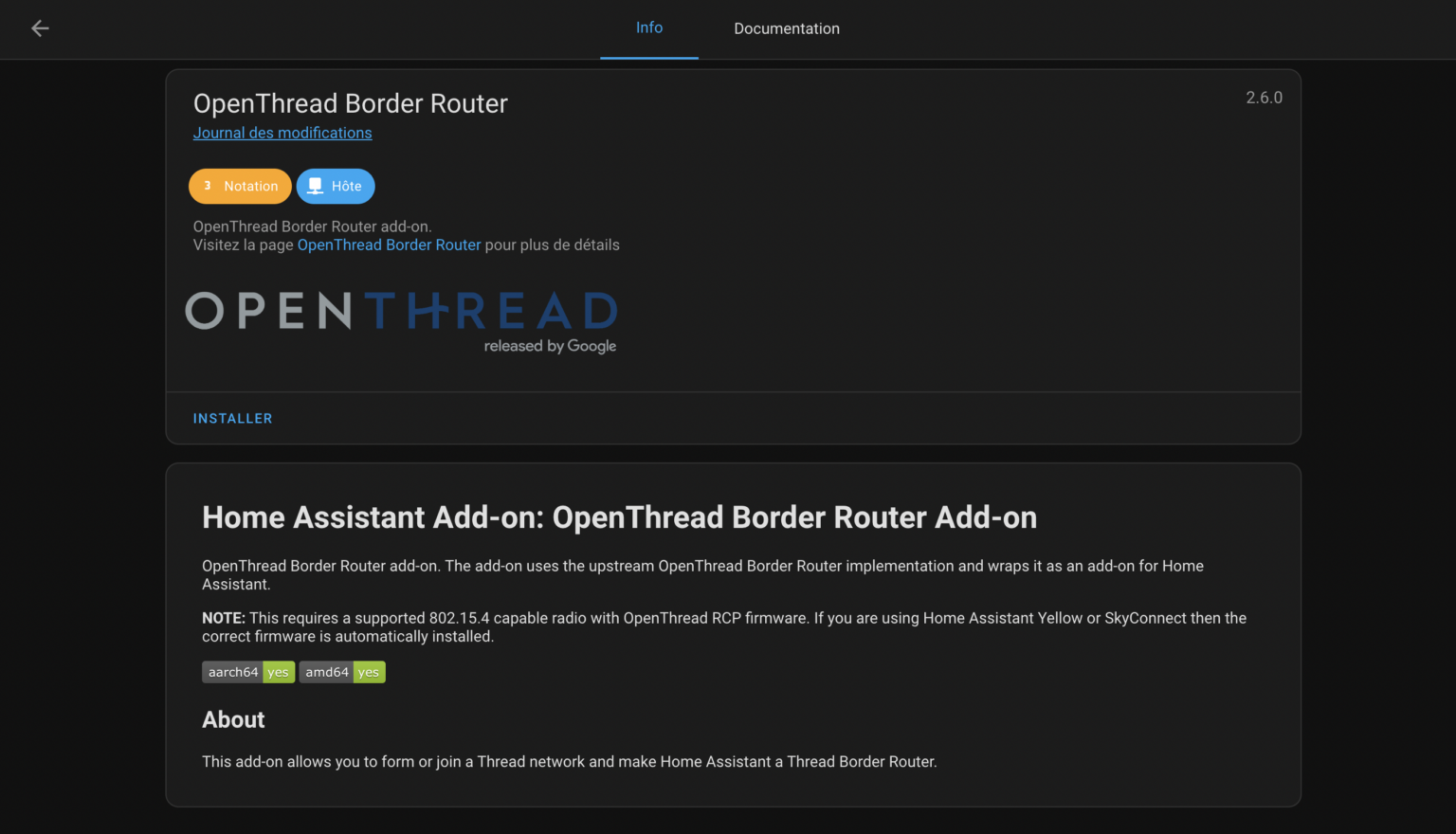1456x834 pixels.
Task: Click the Home Assistant Add-on heading
Action: tap(619, 517)
